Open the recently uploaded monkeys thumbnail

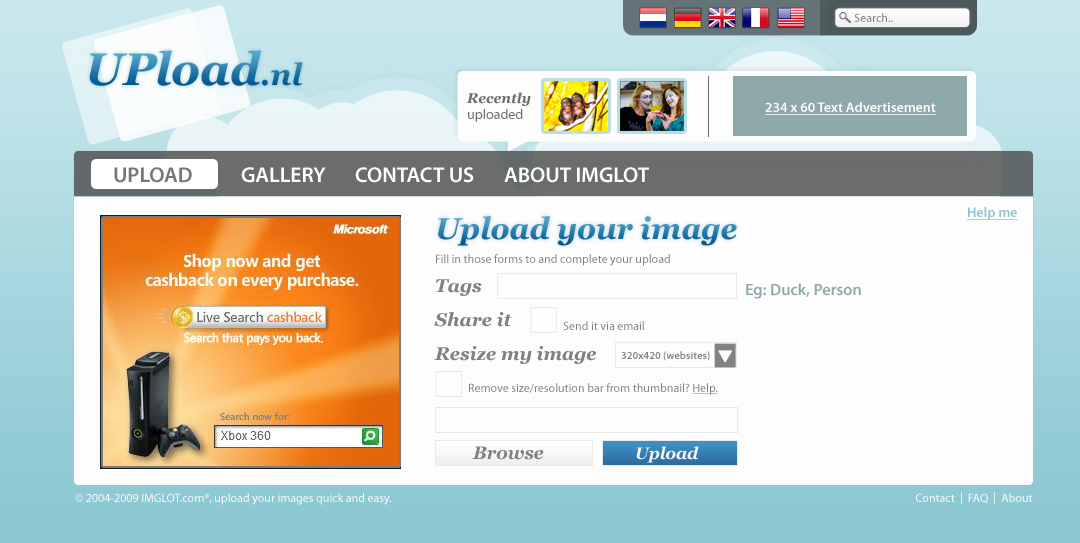pos(576,106)
